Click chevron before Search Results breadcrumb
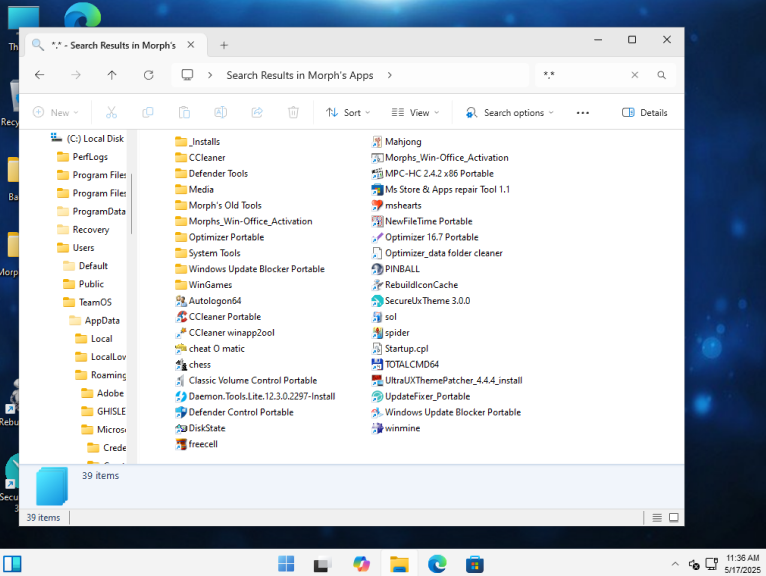 pyautogui.click(x=210, y=75)
